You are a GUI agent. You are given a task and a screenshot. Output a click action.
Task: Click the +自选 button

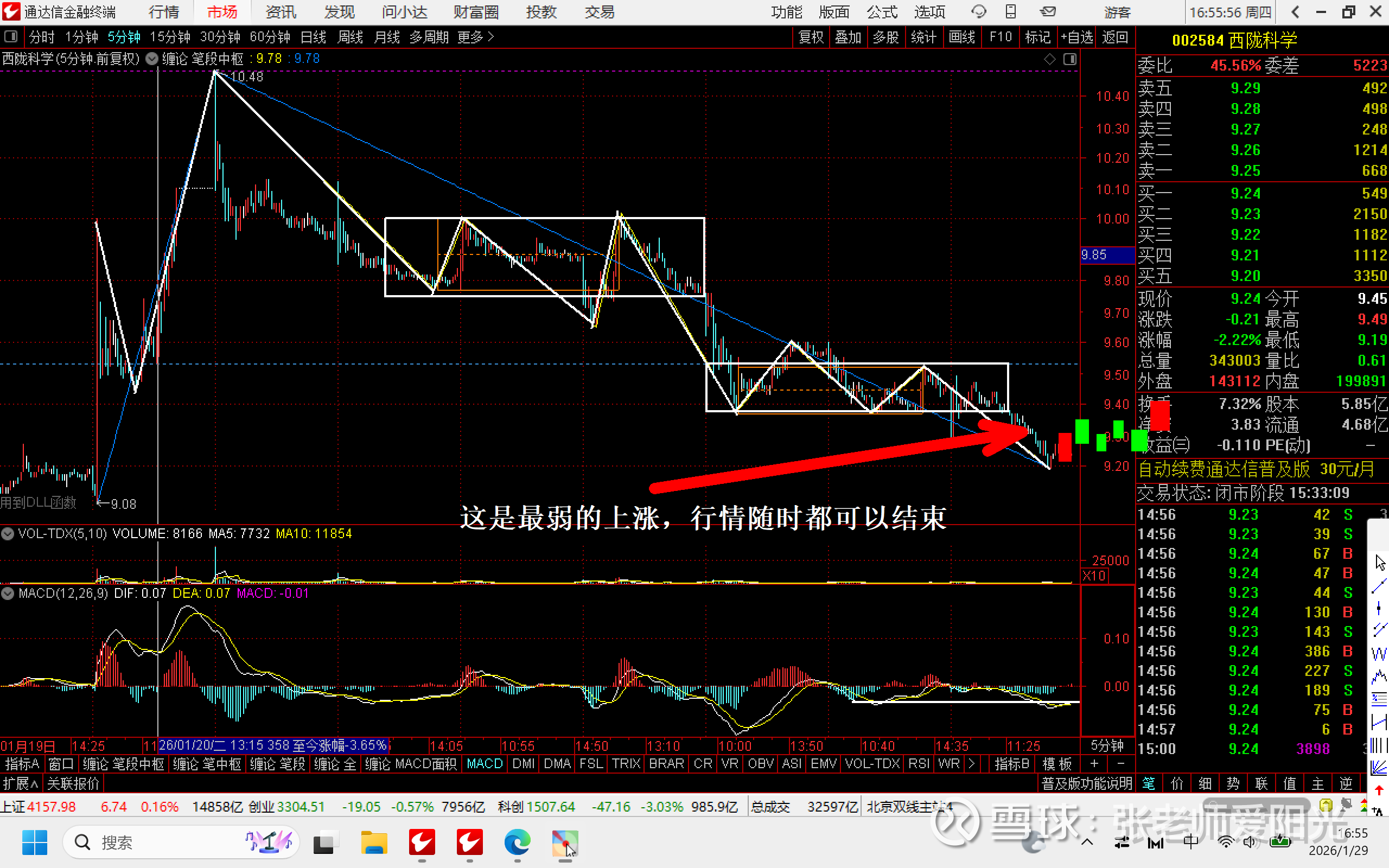(1077, 37)
